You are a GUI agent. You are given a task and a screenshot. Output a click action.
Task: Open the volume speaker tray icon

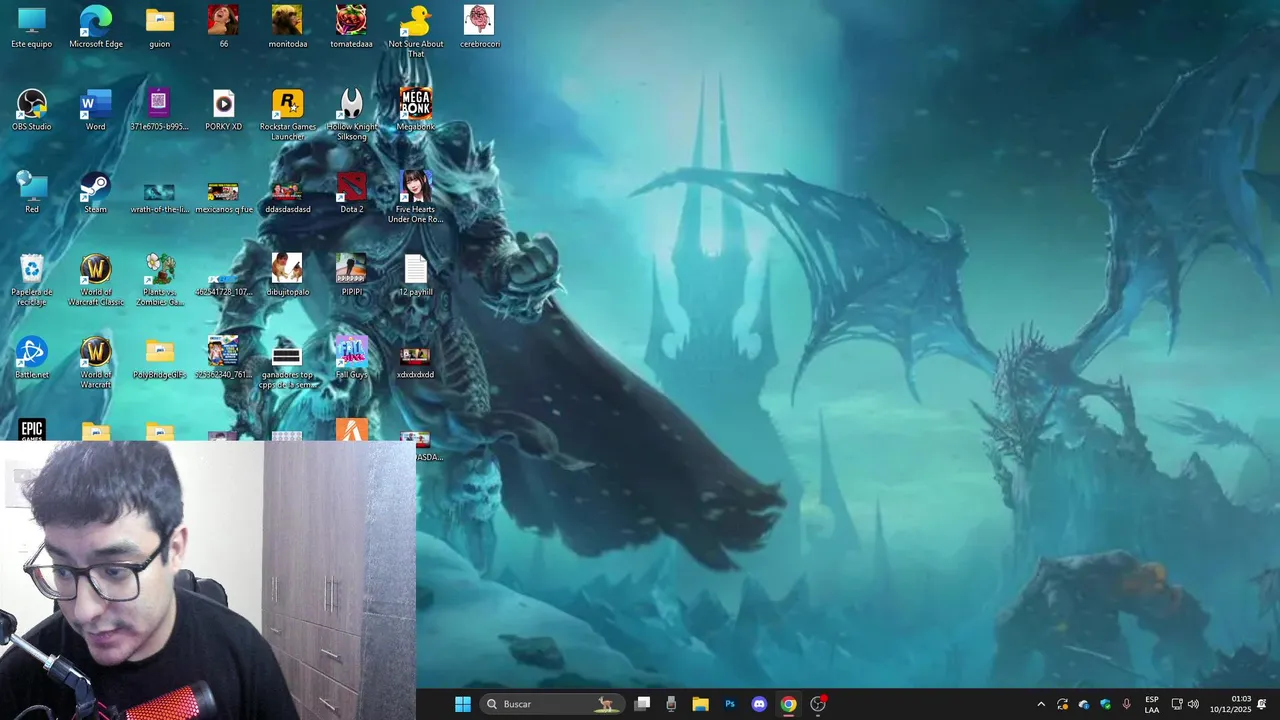coord(1193,704)
